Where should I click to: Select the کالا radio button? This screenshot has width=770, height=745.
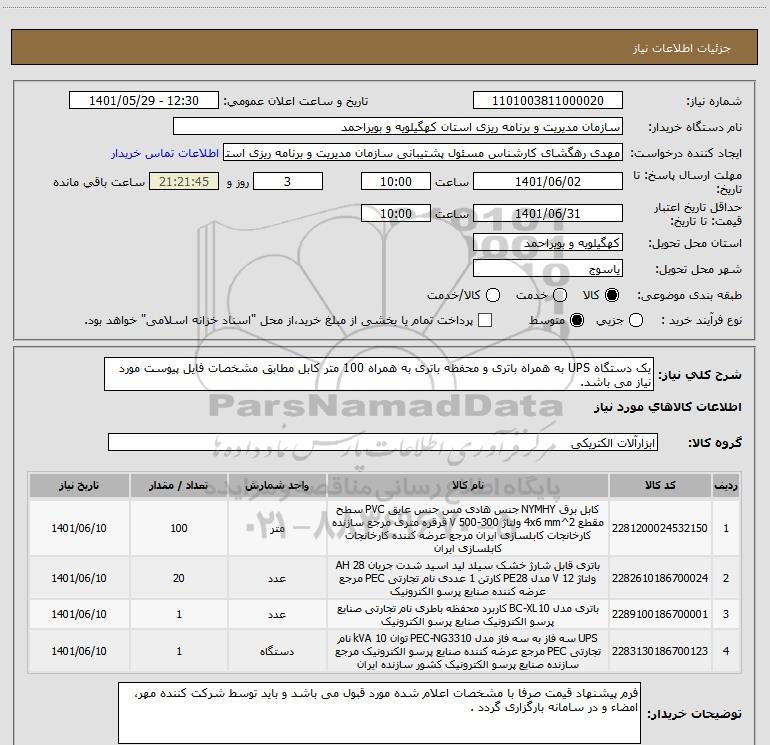(612, 295)
